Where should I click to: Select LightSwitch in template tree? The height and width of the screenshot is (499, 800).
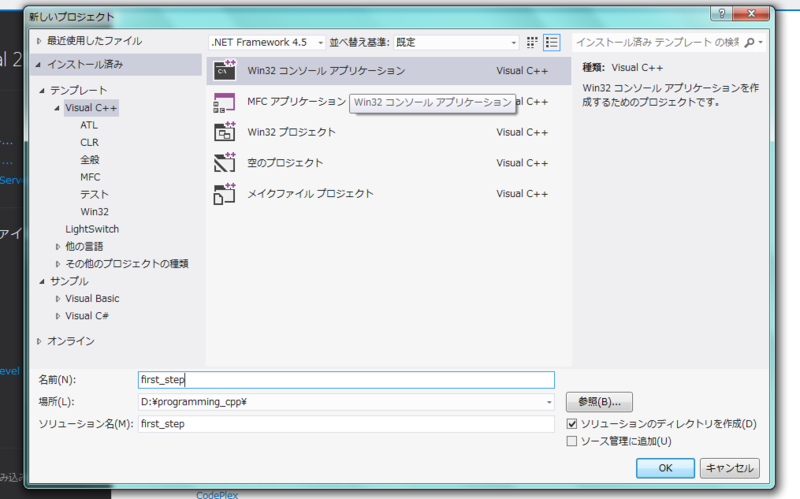[92, 230]
